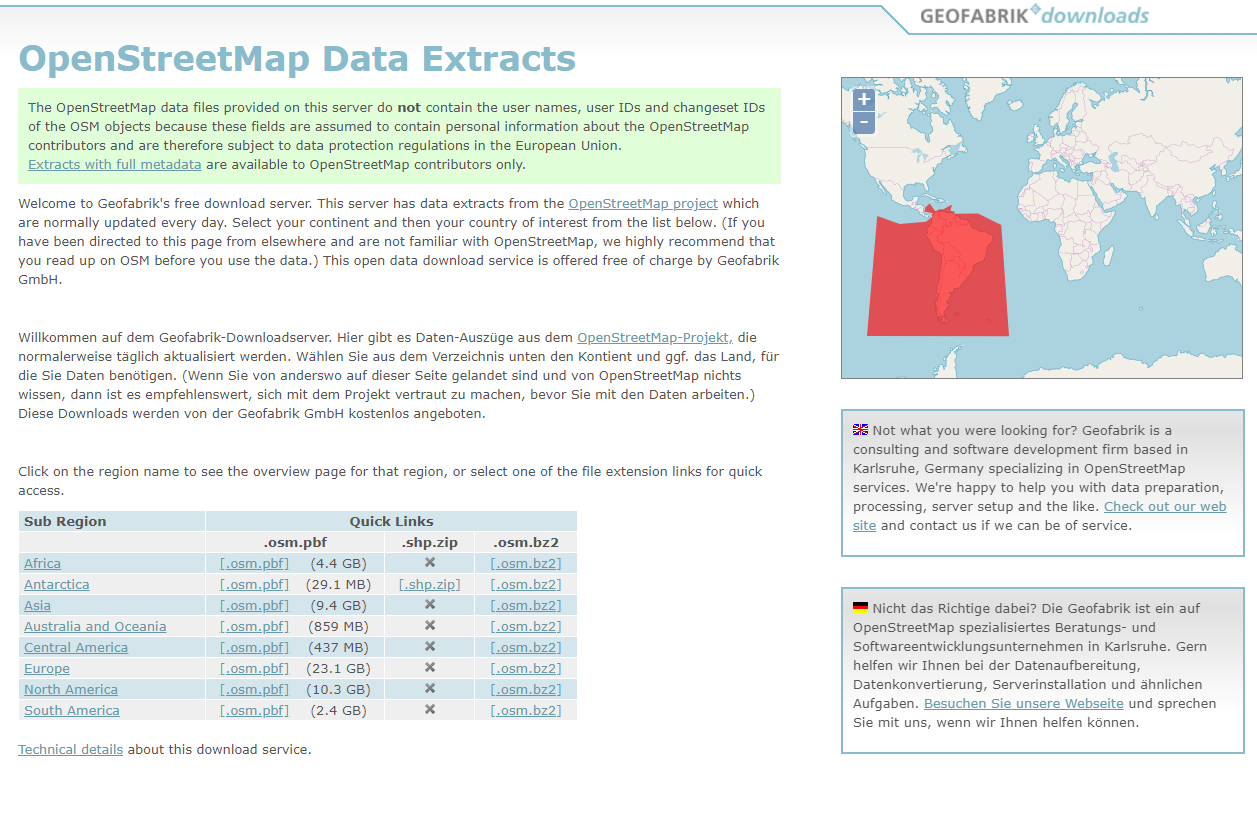
Task: Download Asia .osm.pbf file
Action: tap(254, 606)
